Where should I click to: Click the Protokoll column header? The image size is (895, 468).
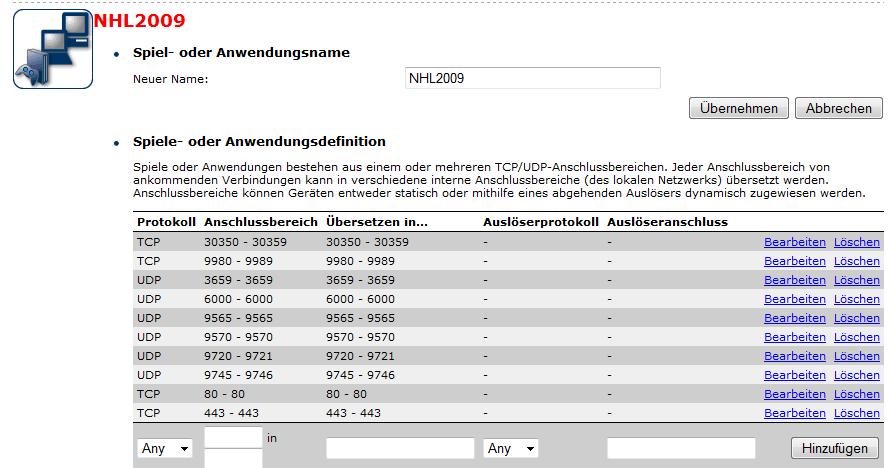click(x=166, y=222)
